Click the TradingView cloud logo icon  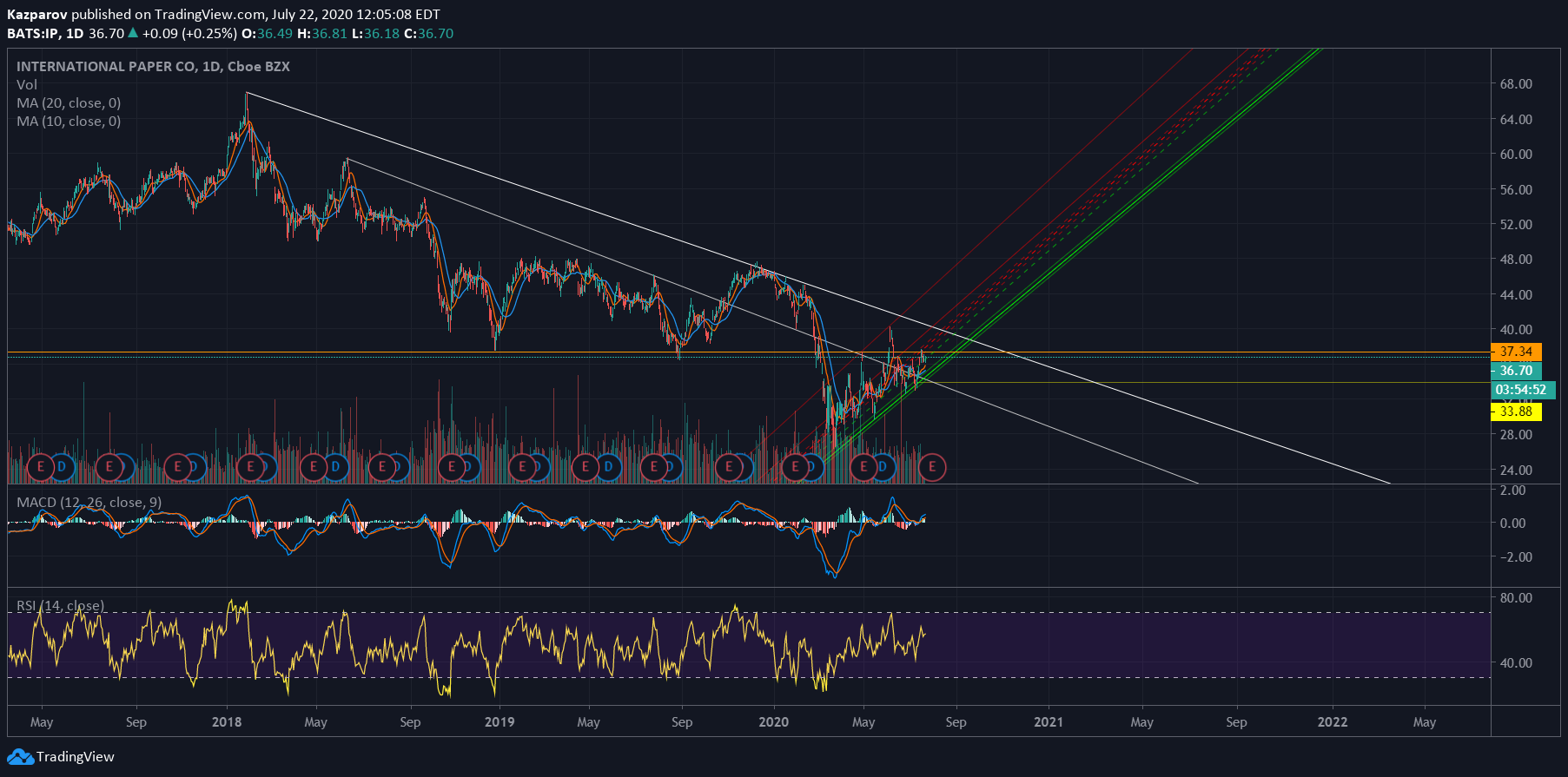pyautogui.click(x=20, y=757)
